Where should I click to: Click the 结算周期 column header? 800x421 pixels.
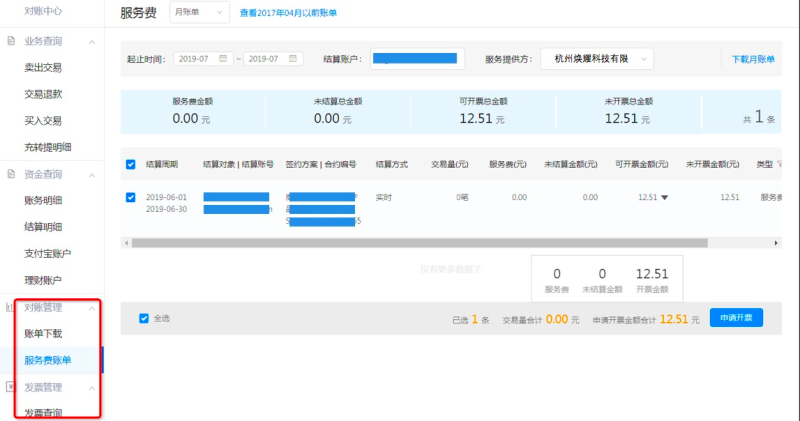tap(162, 164)
